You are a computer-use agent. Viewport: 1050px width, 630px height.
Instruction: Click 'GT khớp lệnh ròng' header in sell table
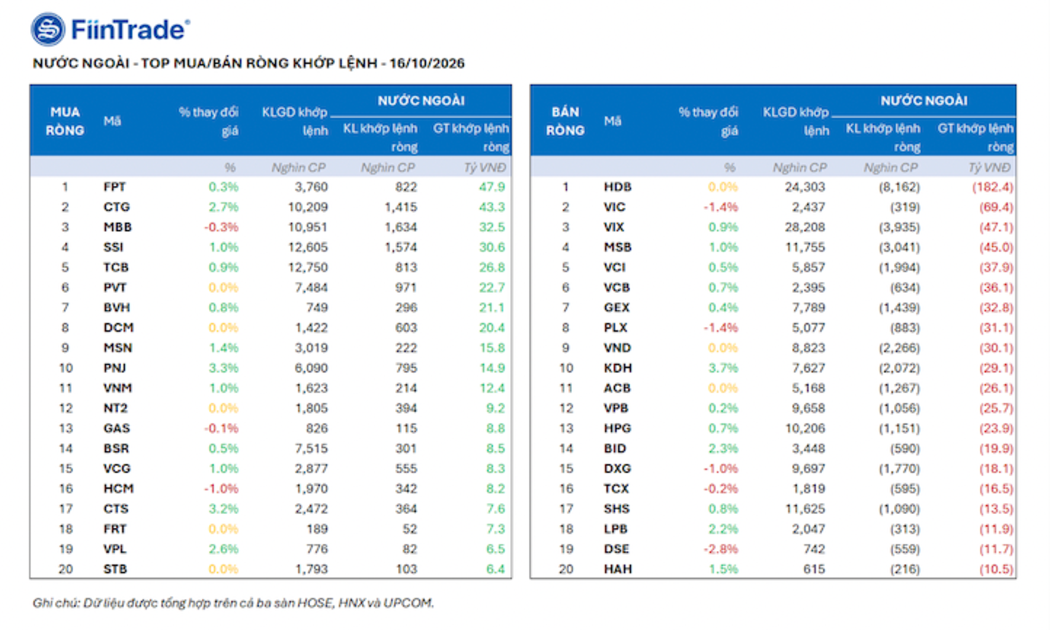point(976,137)
